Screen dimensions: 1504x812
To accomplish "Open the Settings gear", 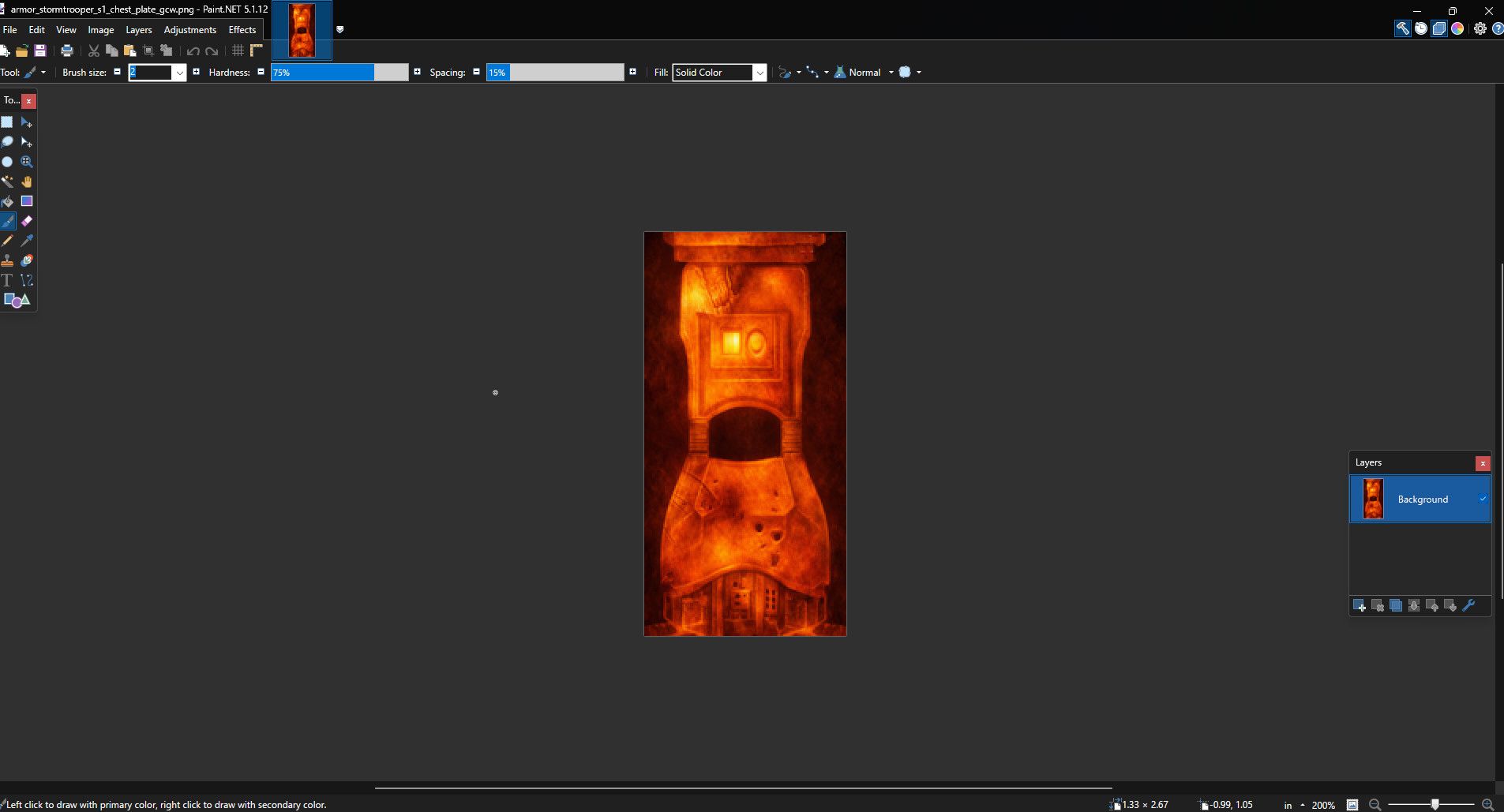I will [1480, 28].
